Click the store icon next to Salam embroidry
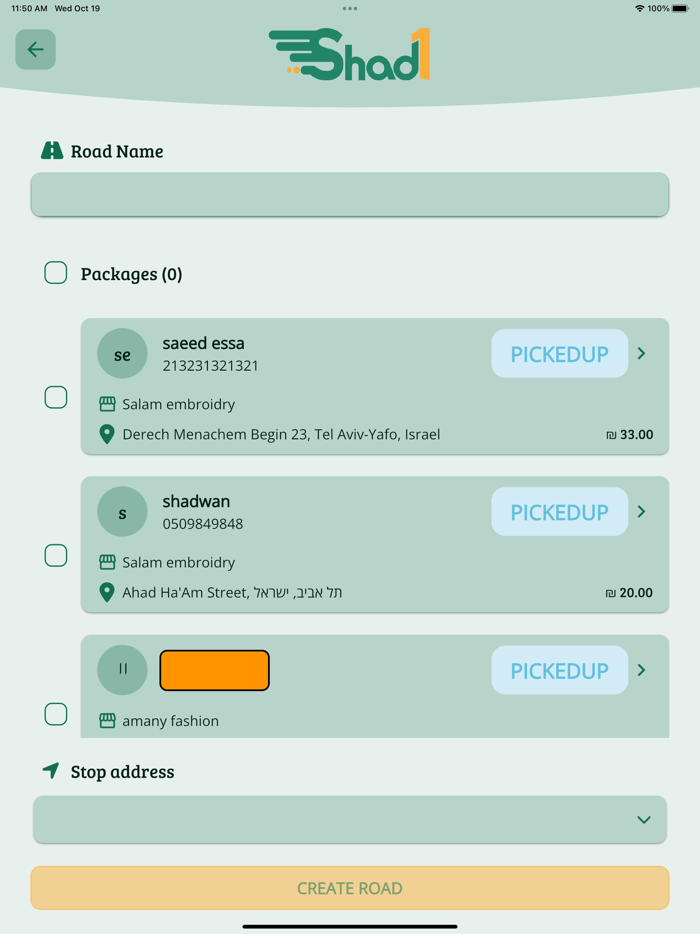 (107, 405)
